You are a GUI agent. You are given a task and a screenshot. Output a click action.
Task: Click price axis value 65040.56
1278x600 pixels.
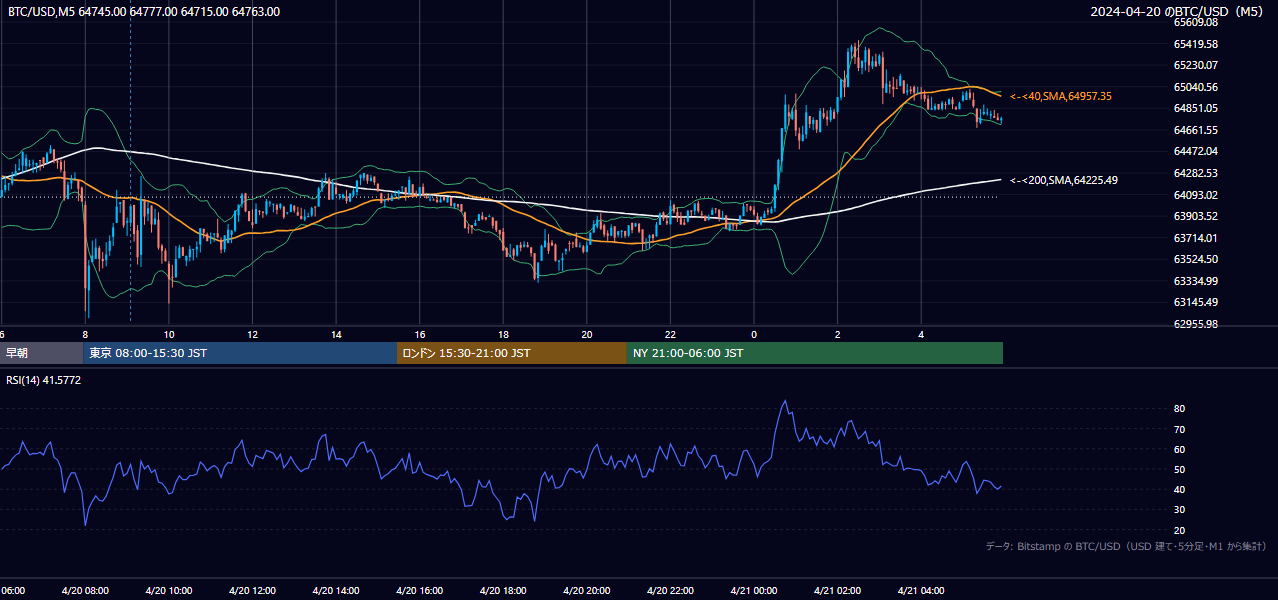[1195, 87]
